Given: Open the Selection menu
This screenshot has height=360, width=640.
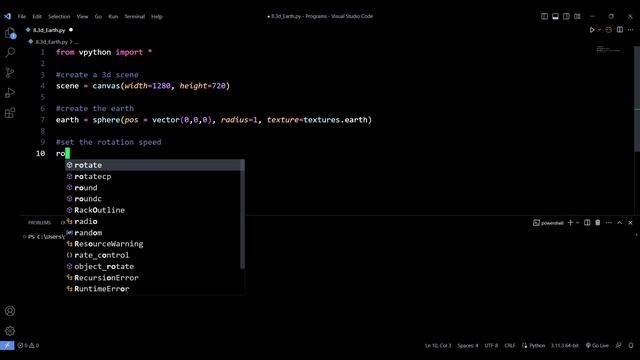Looking at the screenshot, I should 59,17.
